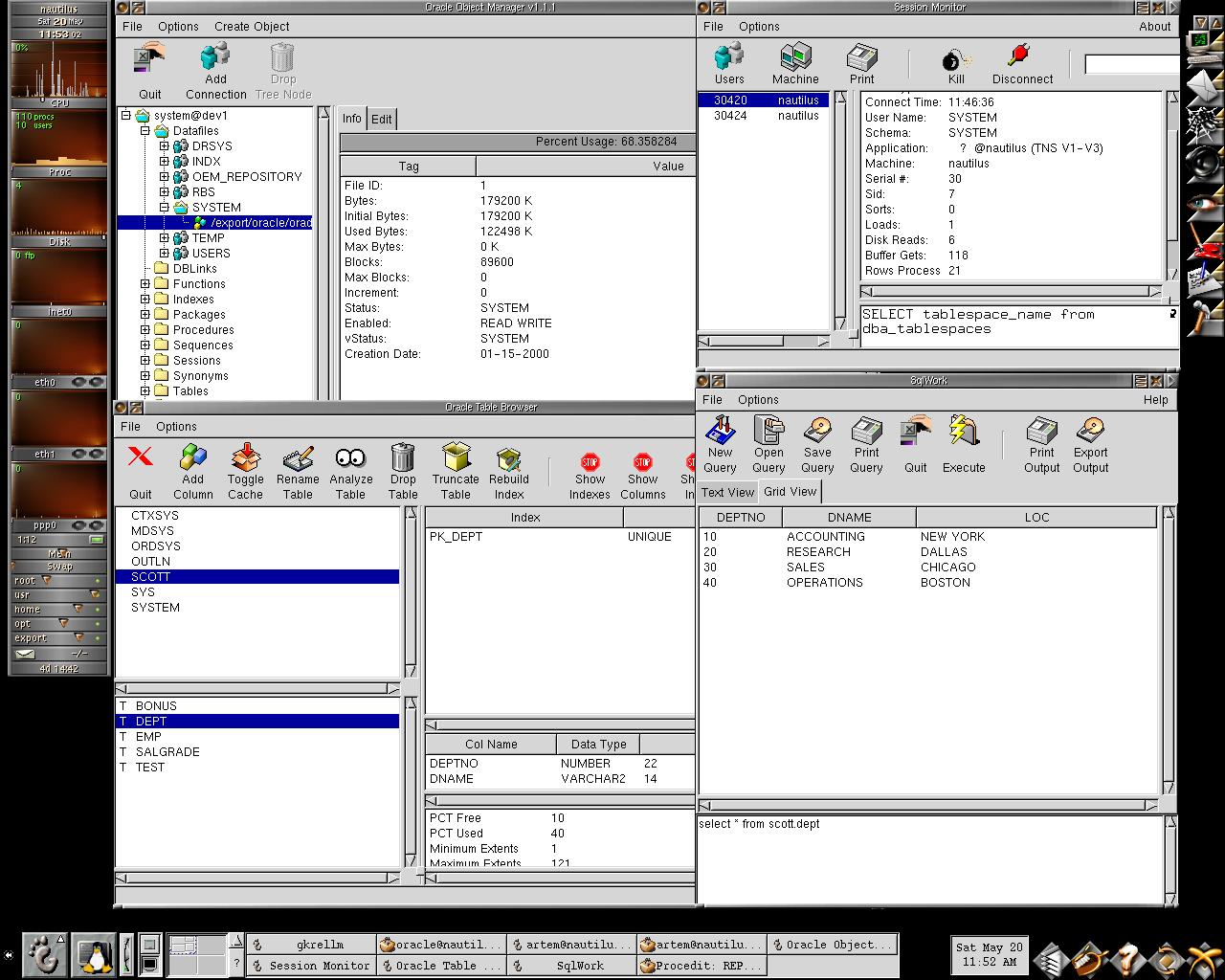Click Save Query icon in SqlWork
The image size is (1225, 980).
(817, 431)
